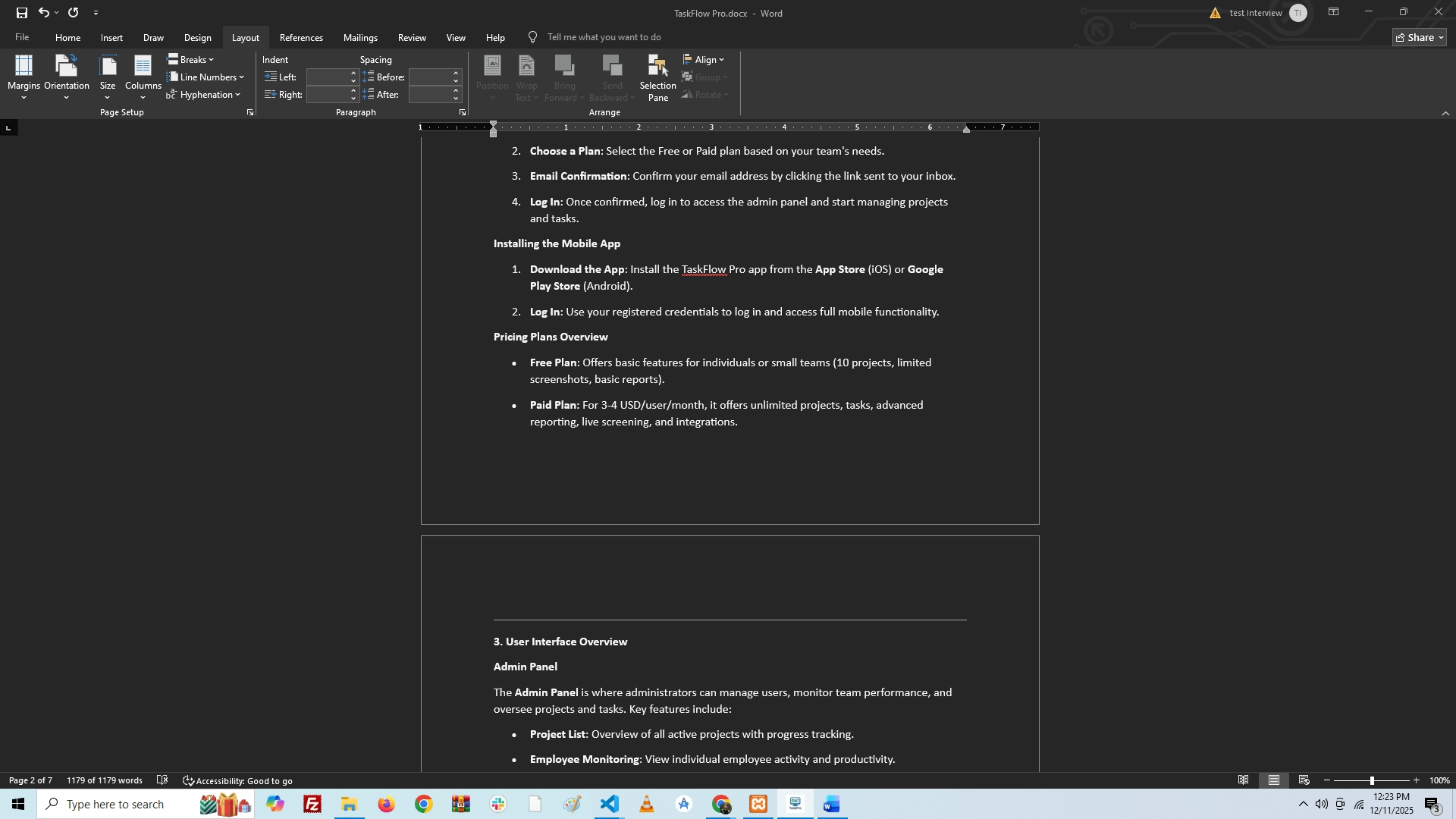Open the Accessibility checker status
Screen dimensions: 1456x819
tap(237, 780)
